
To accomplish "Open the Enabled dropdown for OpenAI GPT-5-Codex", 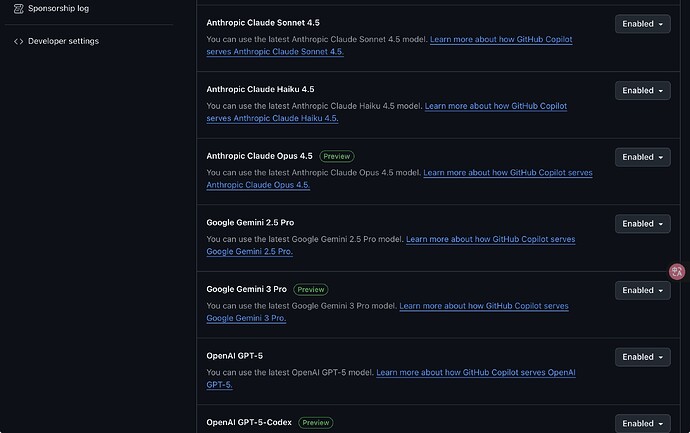I will click(642, 423).
